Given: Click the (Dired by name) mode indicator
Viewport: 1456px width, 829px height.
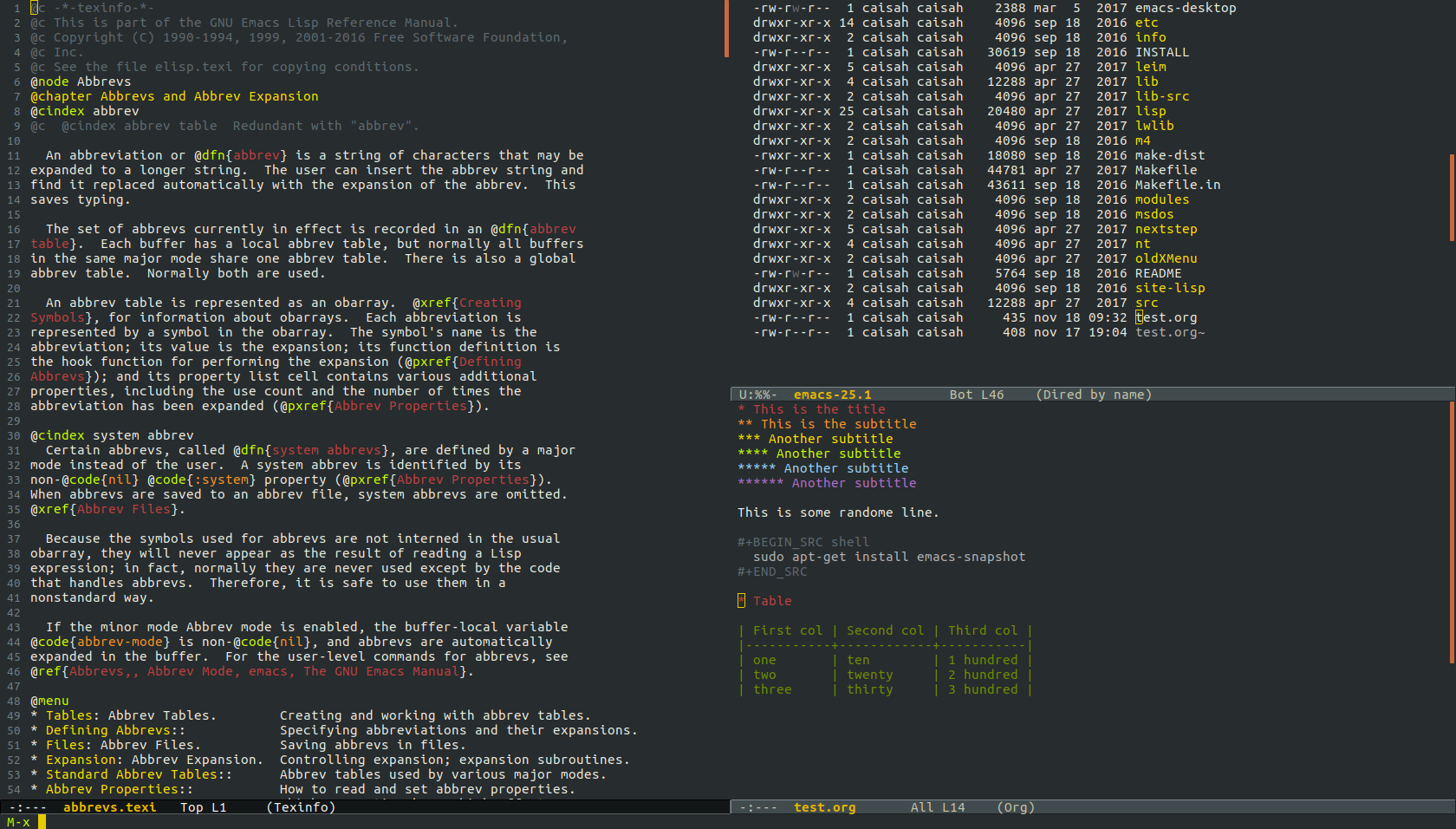Looking at the screenshot, I should pyautogui.click(x=1094, y=395).
